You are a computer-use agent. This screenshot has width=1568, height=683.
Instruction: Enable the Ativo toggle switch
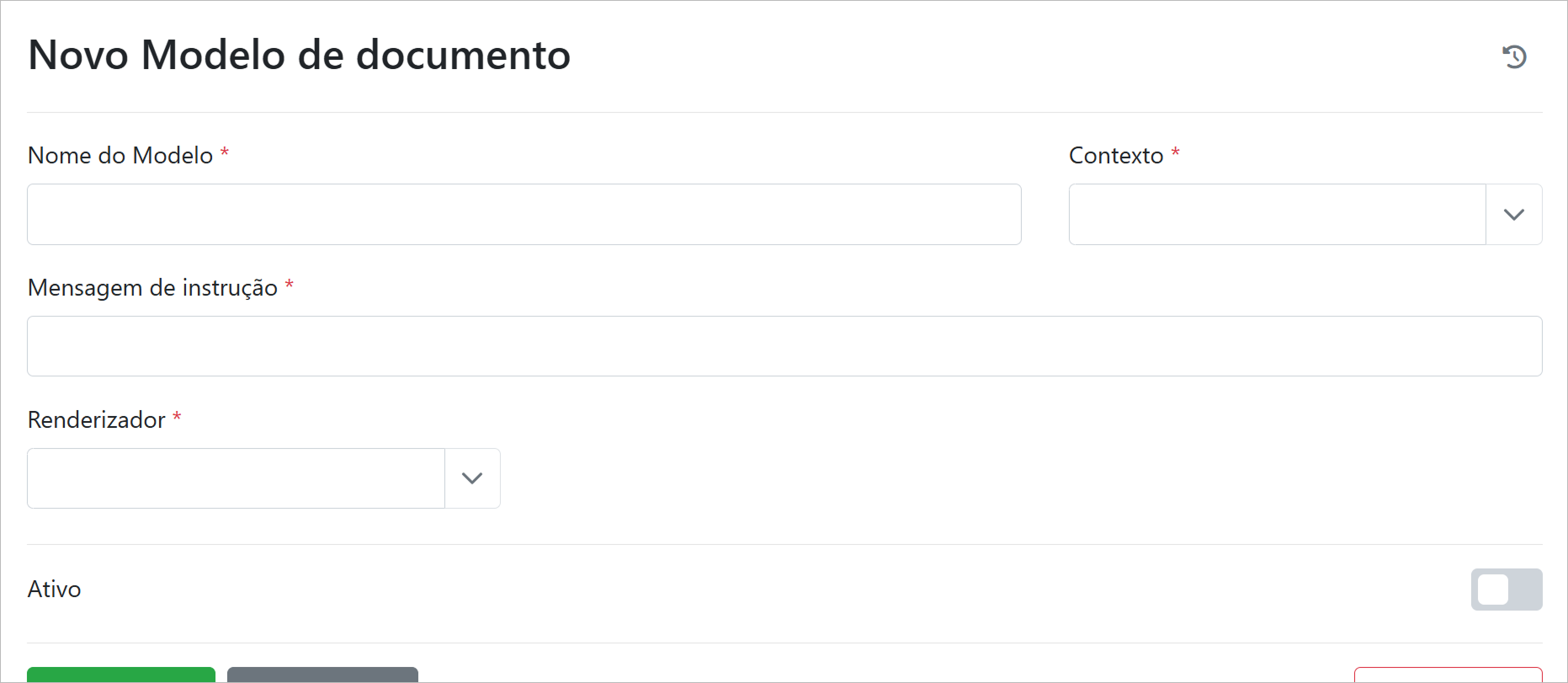(x=1506, y=590)
